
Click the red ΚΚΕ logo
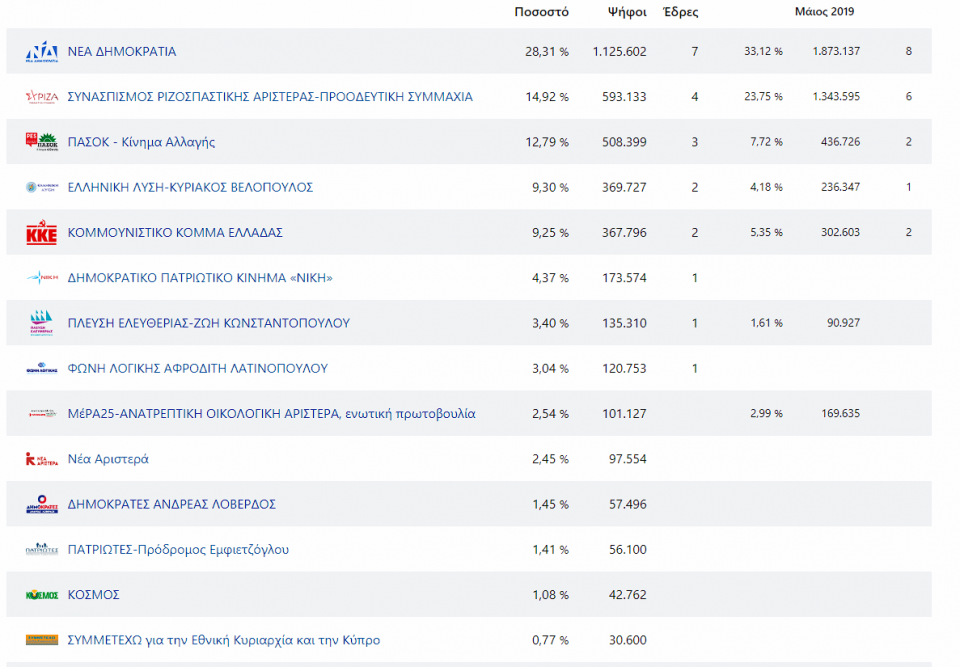[41, 233]
